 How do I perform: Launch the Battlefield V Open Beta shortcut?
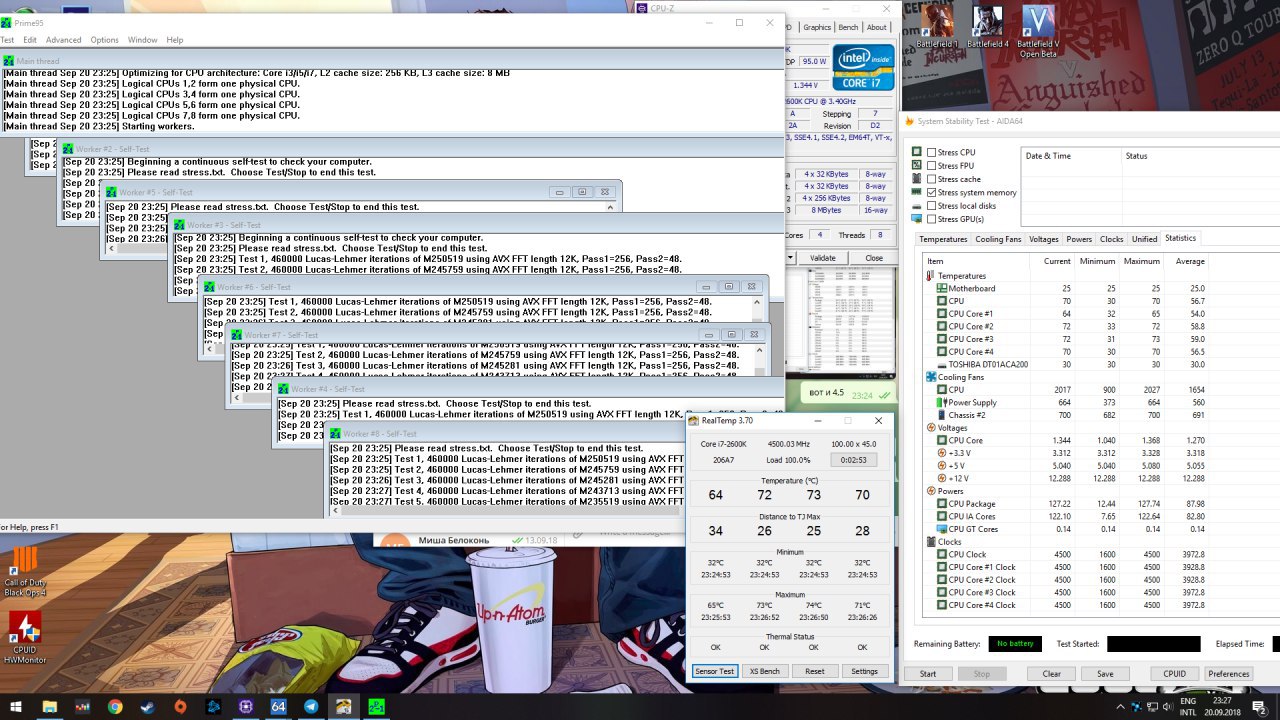[1038, 31]
